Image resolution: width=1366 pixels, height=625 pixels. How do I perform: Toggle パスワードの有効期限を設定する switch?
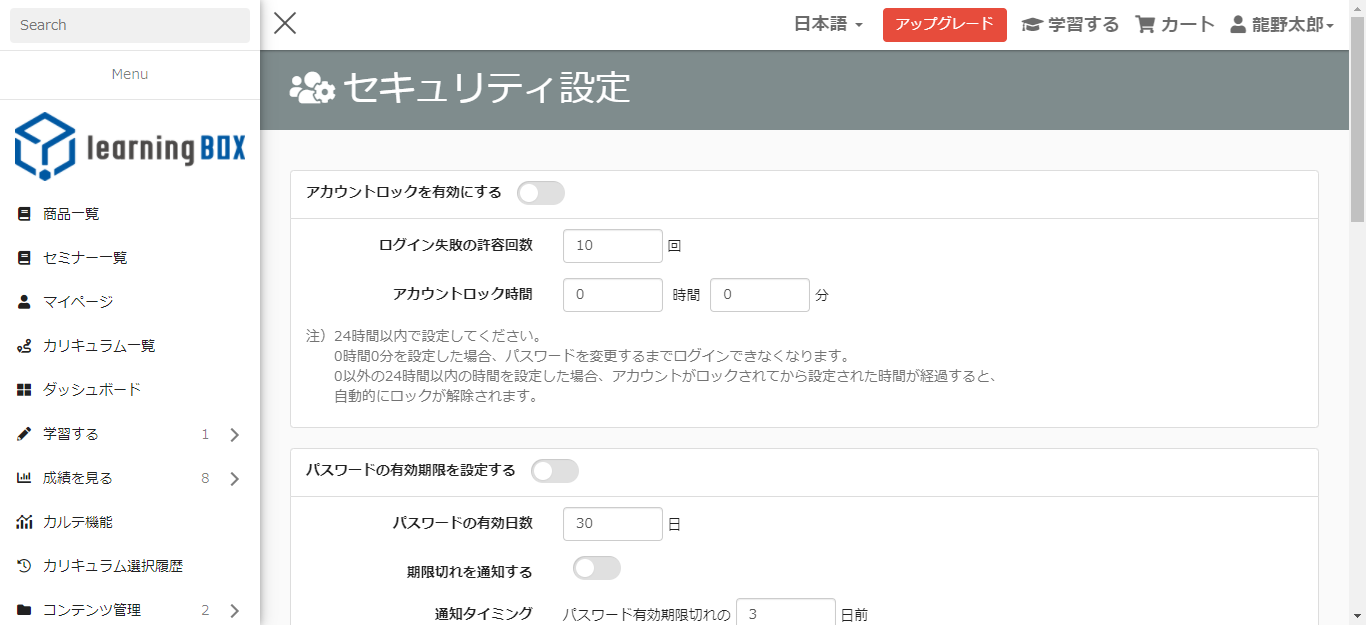(x=555, y=471)
